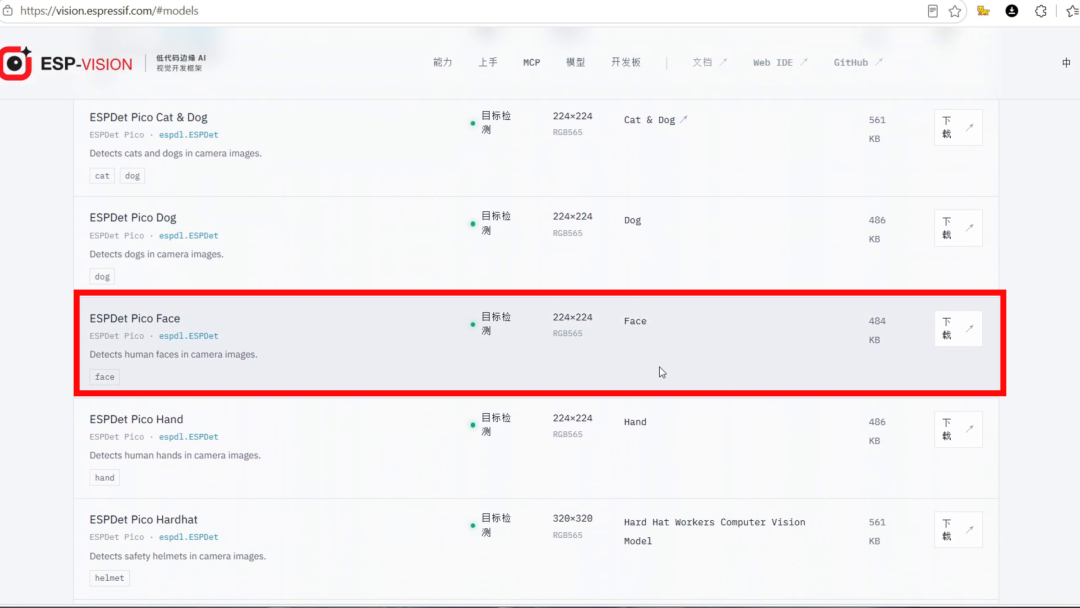Image resolution: width=1080 pixels, height=608 pixels.
Task: Open the Web IDE link
Action: point(780,62)
